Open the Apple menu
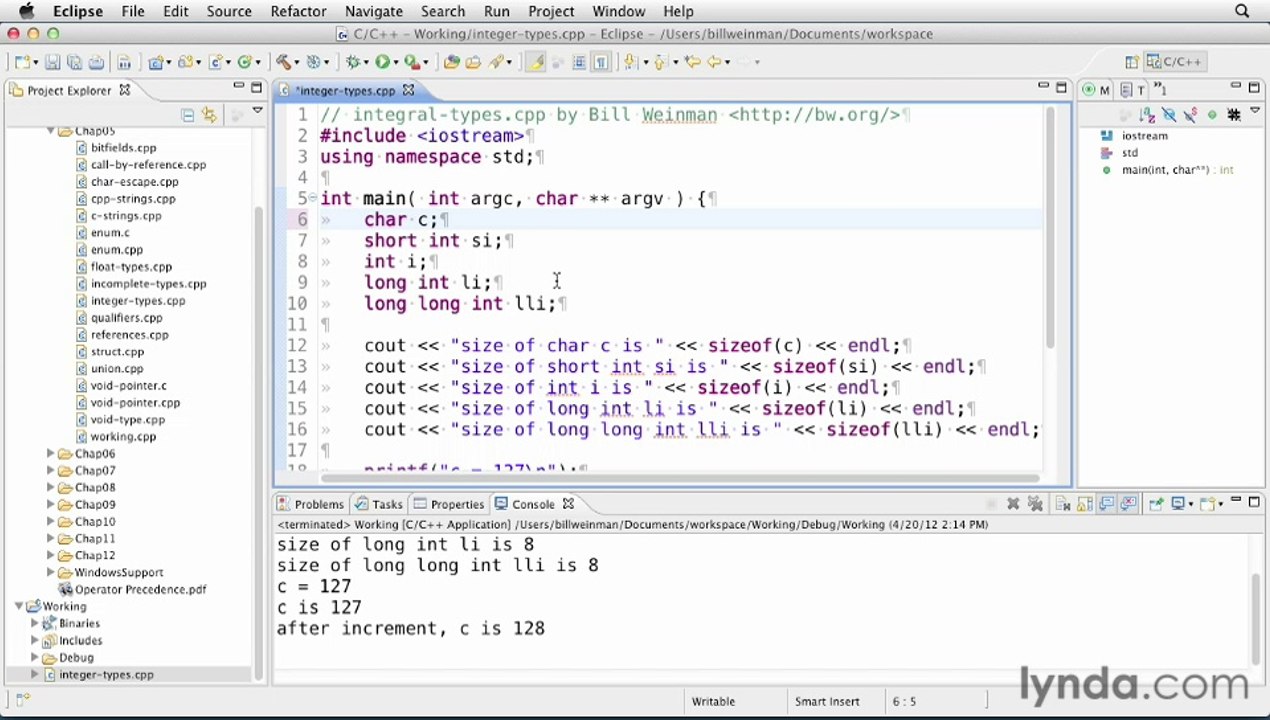Image resolution: width=1270 pixels, height=720 pixels. pos(27,11)
